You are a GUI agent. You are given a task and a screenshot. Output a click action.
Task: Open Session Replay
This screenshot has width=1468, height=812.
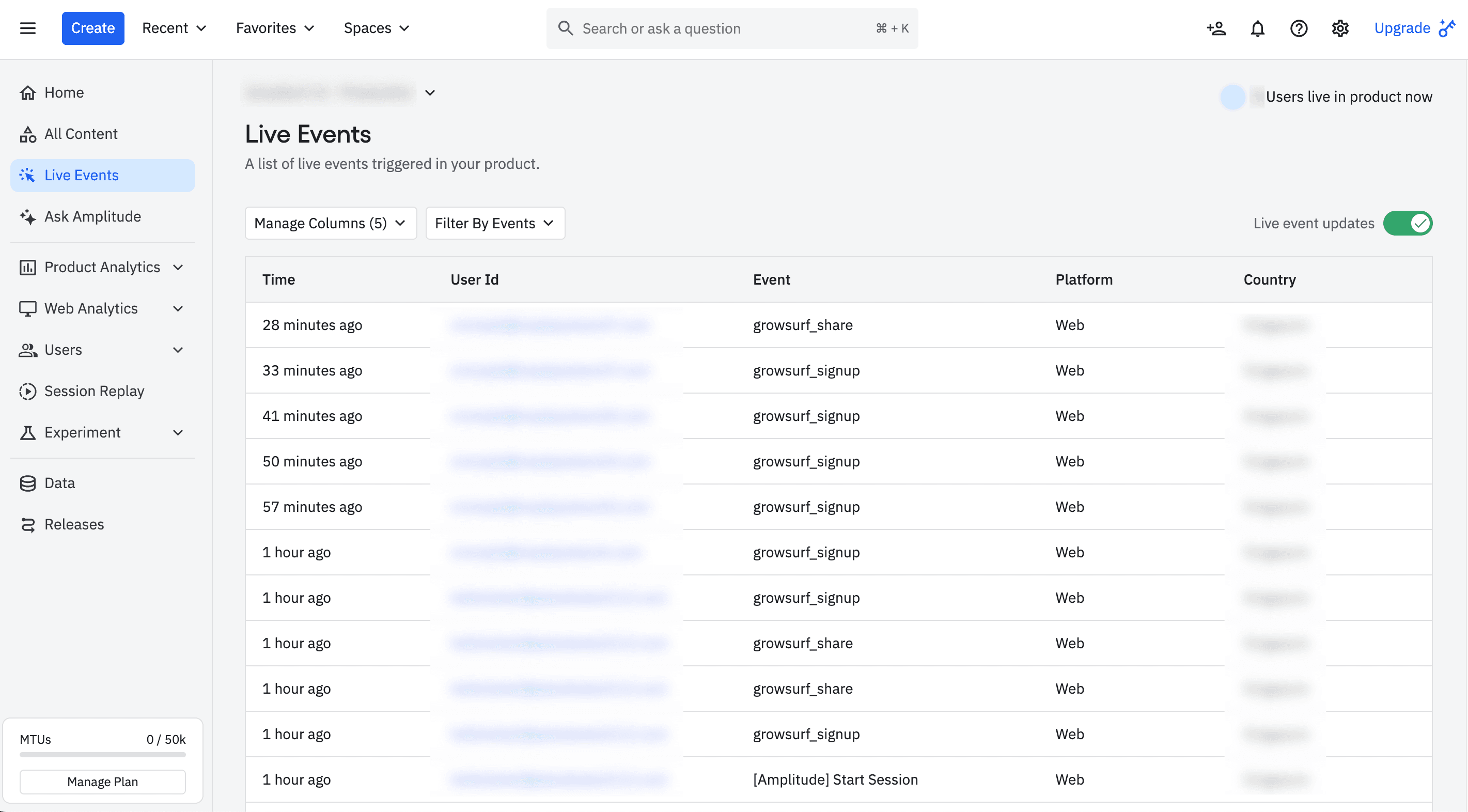click(x=95, y=391)
